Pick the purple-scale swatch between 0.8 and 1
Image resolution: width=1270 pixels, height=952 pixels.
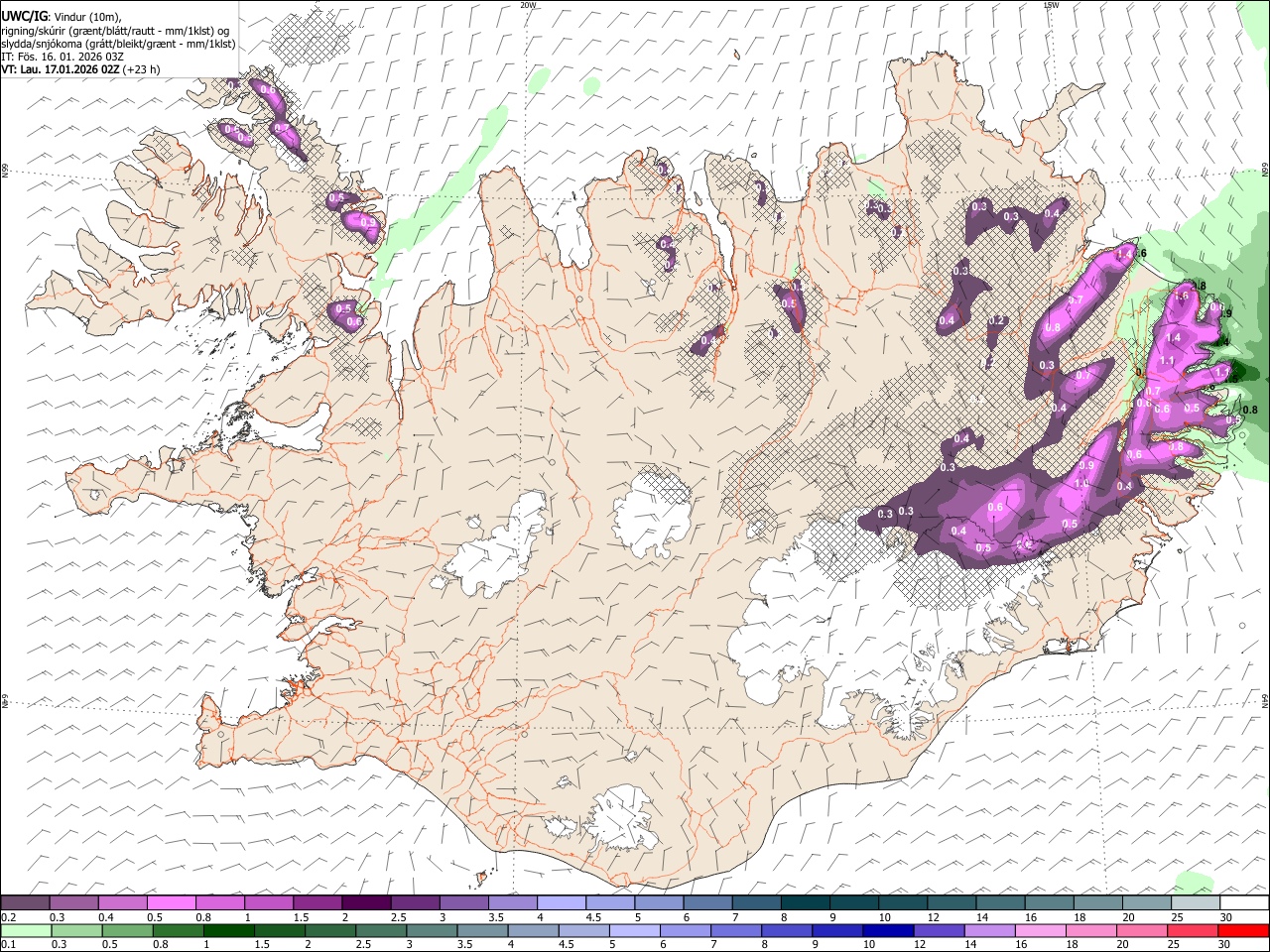(219, 902)
